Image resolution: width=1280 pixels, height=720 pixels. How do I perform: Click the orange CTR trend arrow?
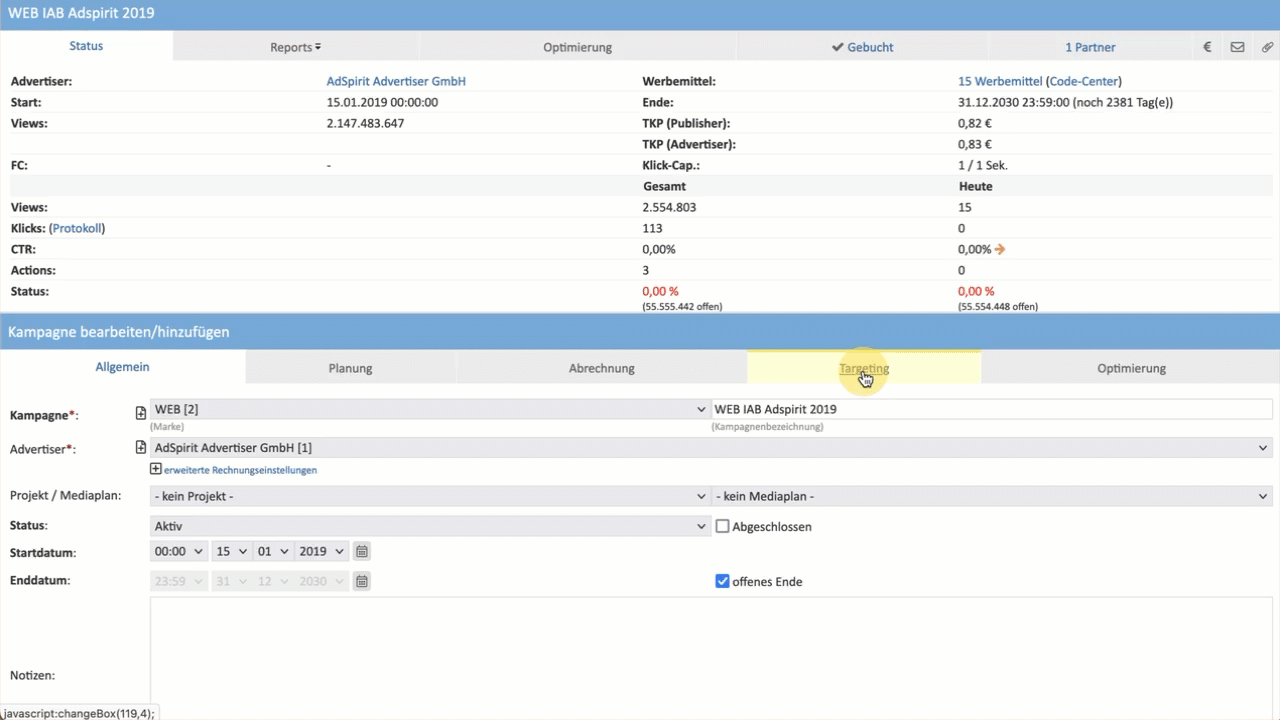click(x=1000, y=249)
